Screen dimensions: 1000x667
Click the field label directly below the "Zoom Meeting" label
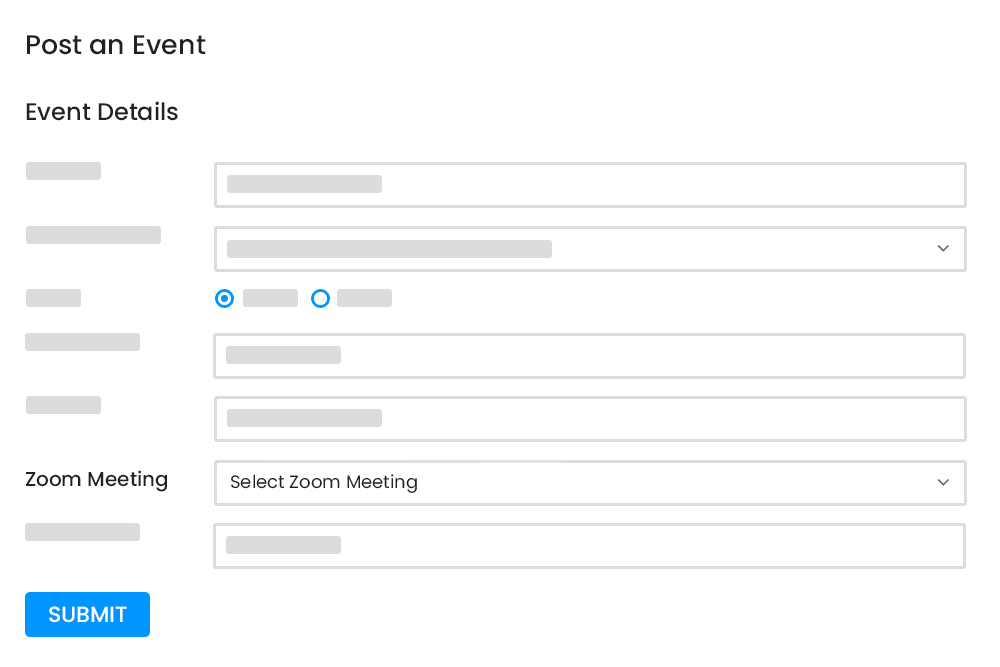point(82,532)
